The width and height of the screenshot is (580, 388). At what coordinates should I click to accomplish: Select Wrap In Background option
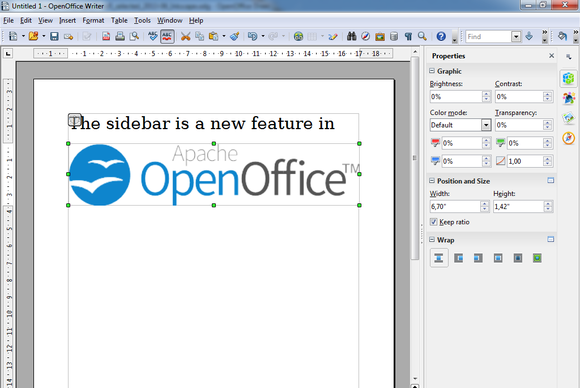(x=537, y=258)
